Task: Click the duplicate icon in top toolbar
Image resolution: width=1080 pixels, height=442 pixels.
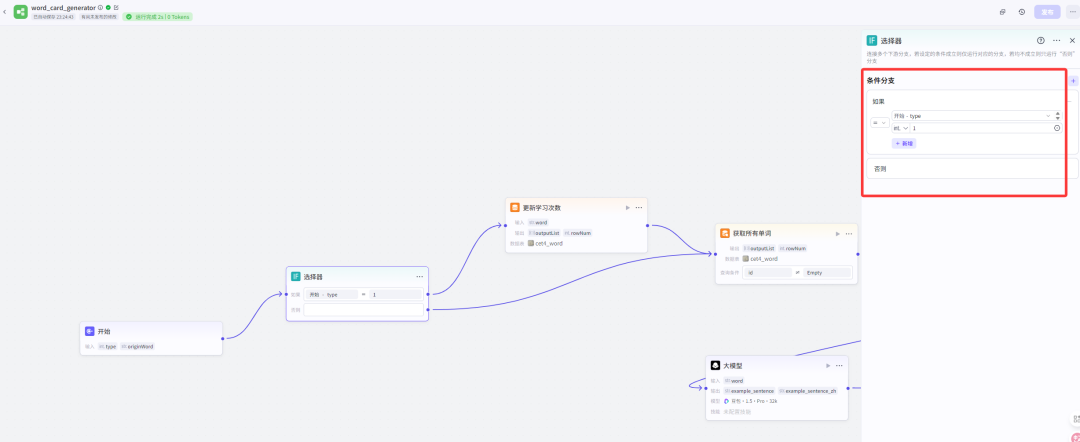Action: [x=1002, y=12]
